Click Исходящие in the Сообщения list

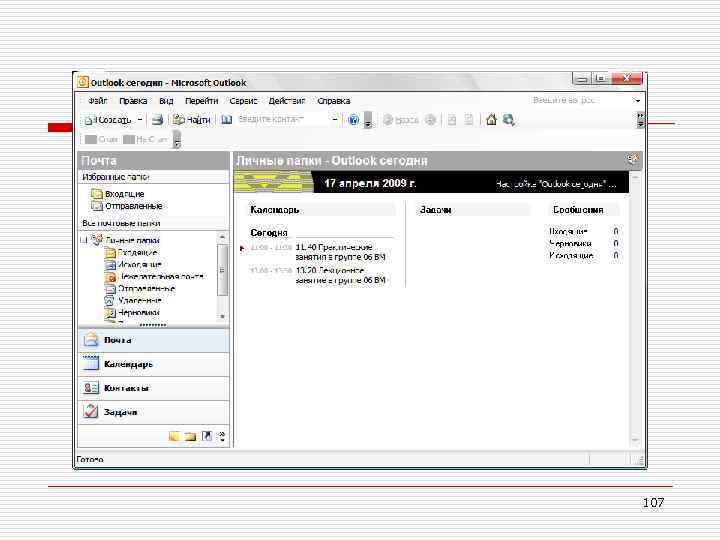tap(571, 255)
